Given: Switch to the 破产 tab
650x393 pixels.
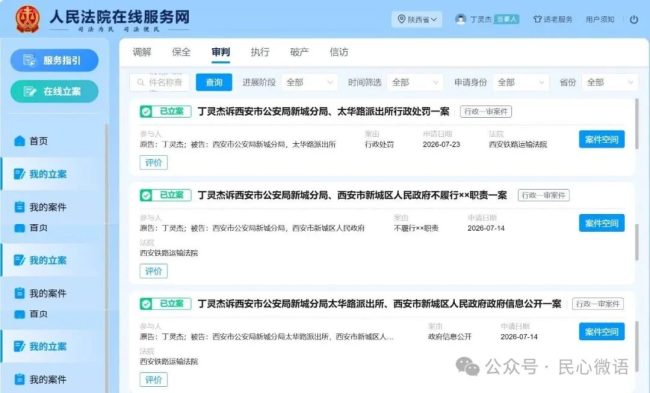Looking at the screenshot, I should coord(299,52).
